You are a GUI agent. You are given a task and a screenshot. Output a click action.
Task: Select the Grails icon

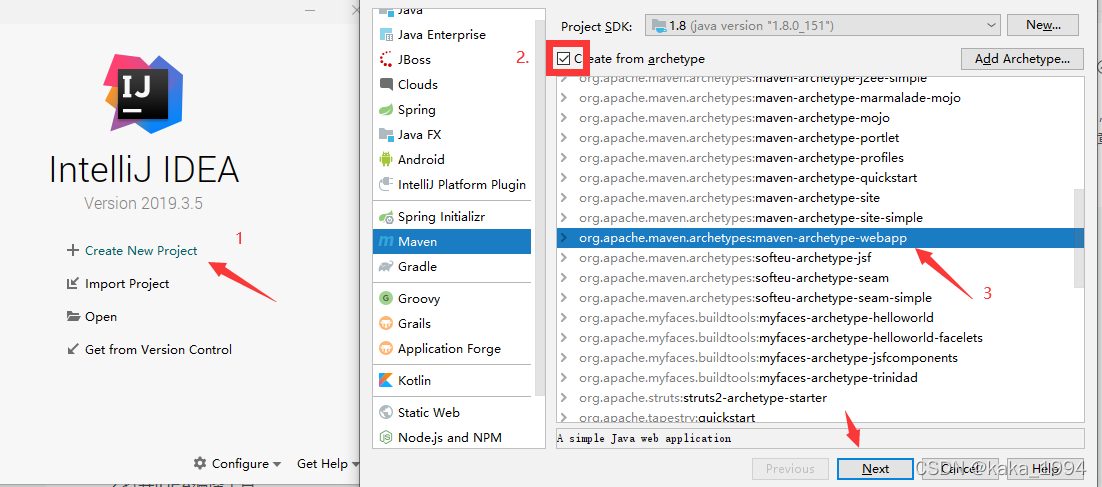tap(386, 324)
